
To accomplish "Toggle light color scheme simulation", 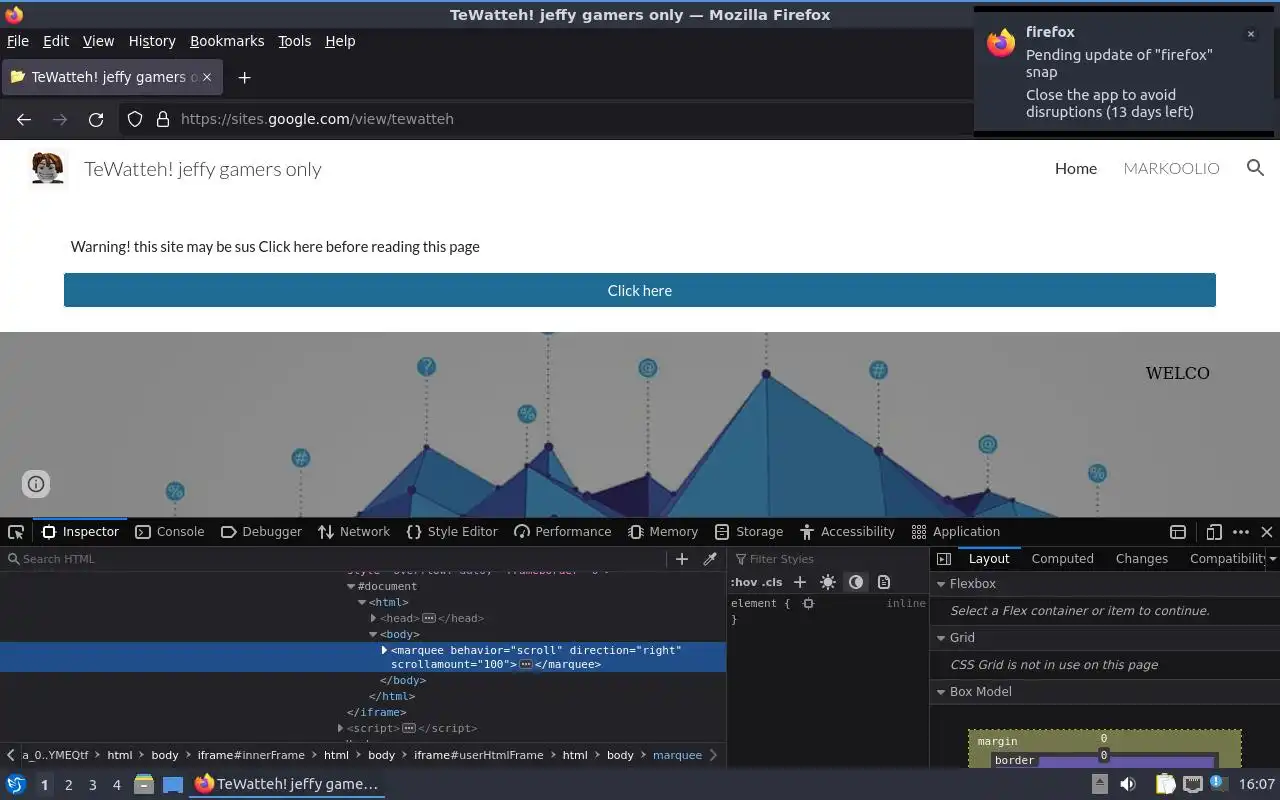I will 828,582.
